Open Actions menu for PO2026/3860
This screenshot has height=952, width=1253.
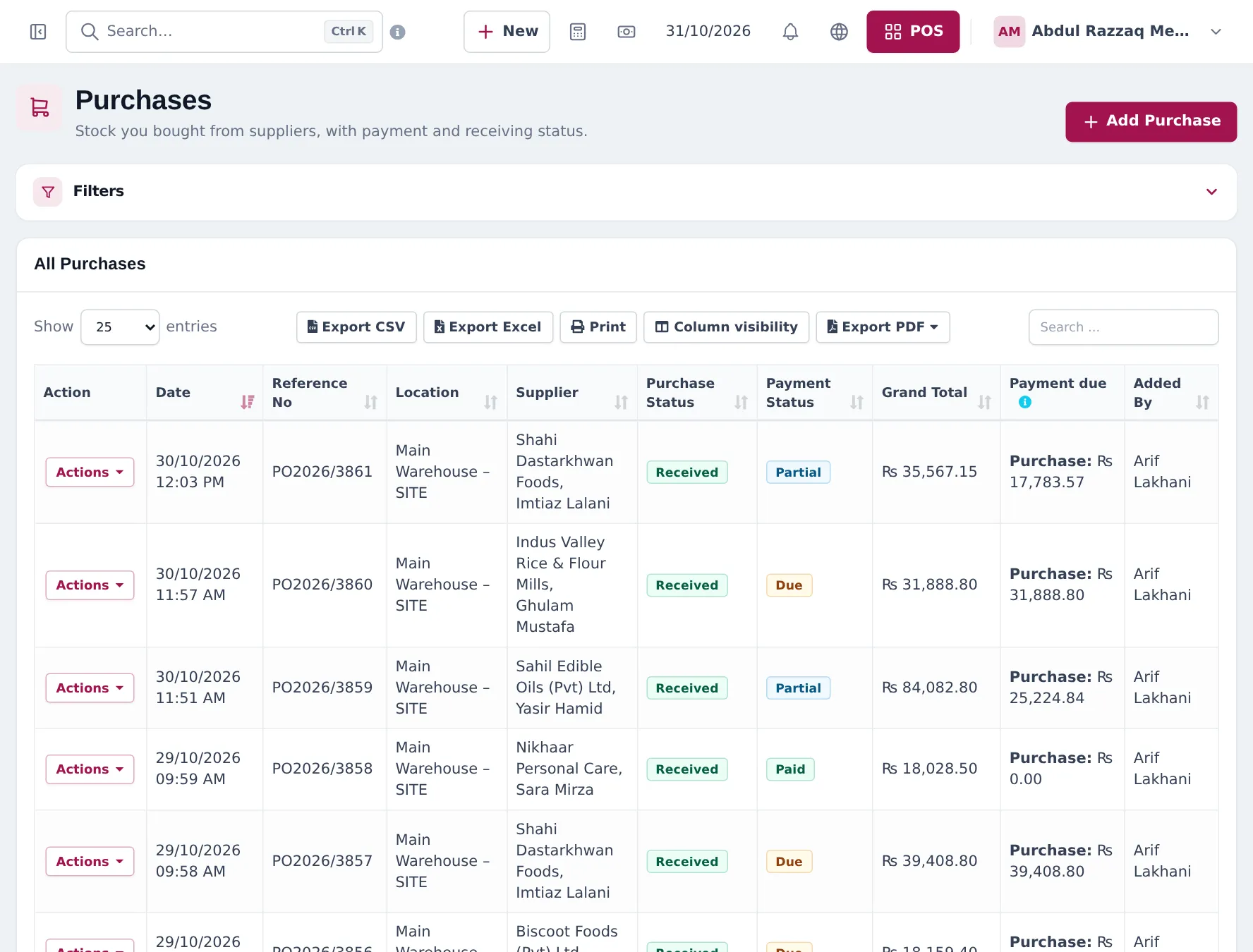pos(90,585)
